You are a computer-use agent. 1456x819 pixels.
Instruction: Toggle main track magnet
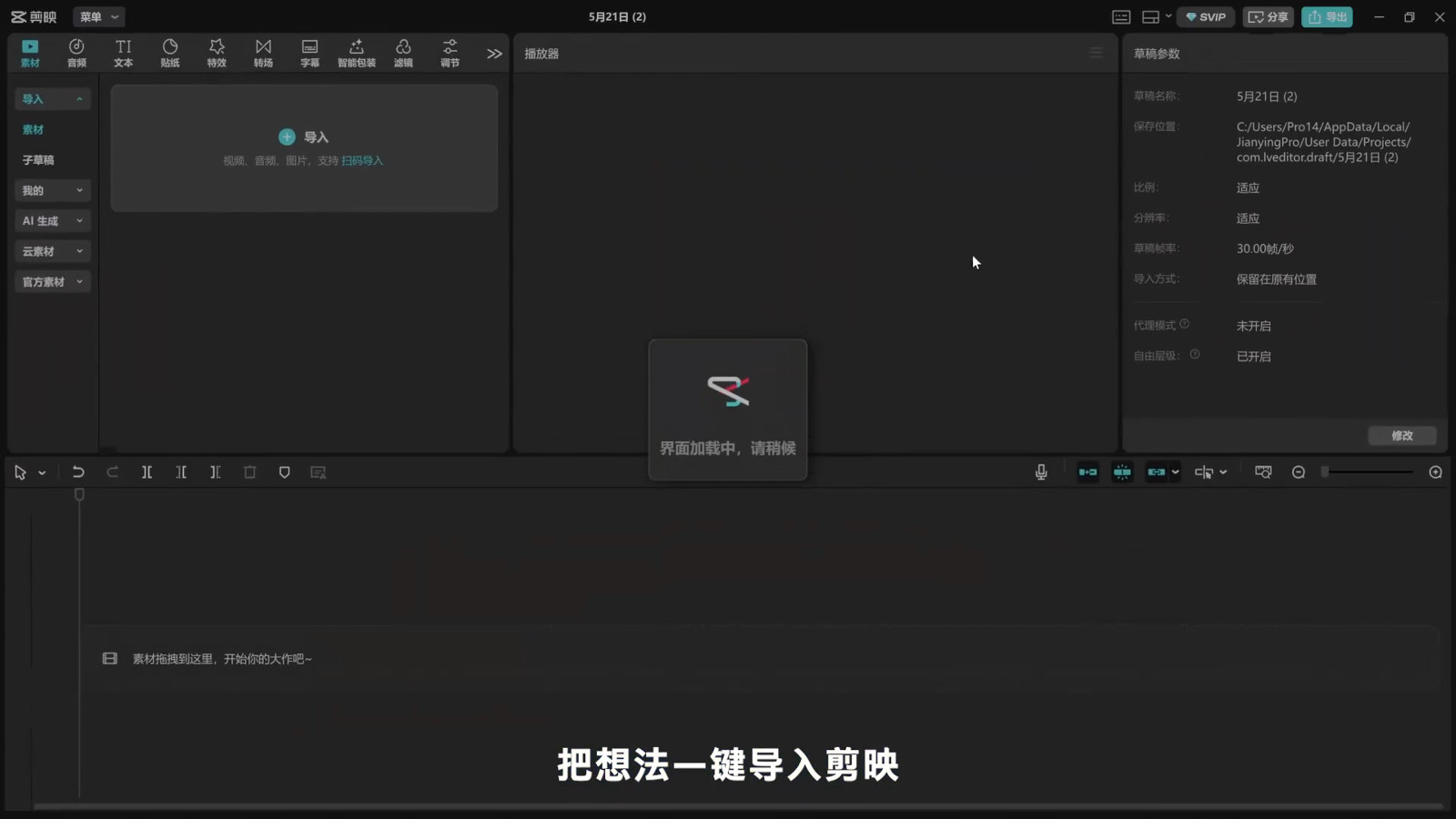click(1087, 472)
